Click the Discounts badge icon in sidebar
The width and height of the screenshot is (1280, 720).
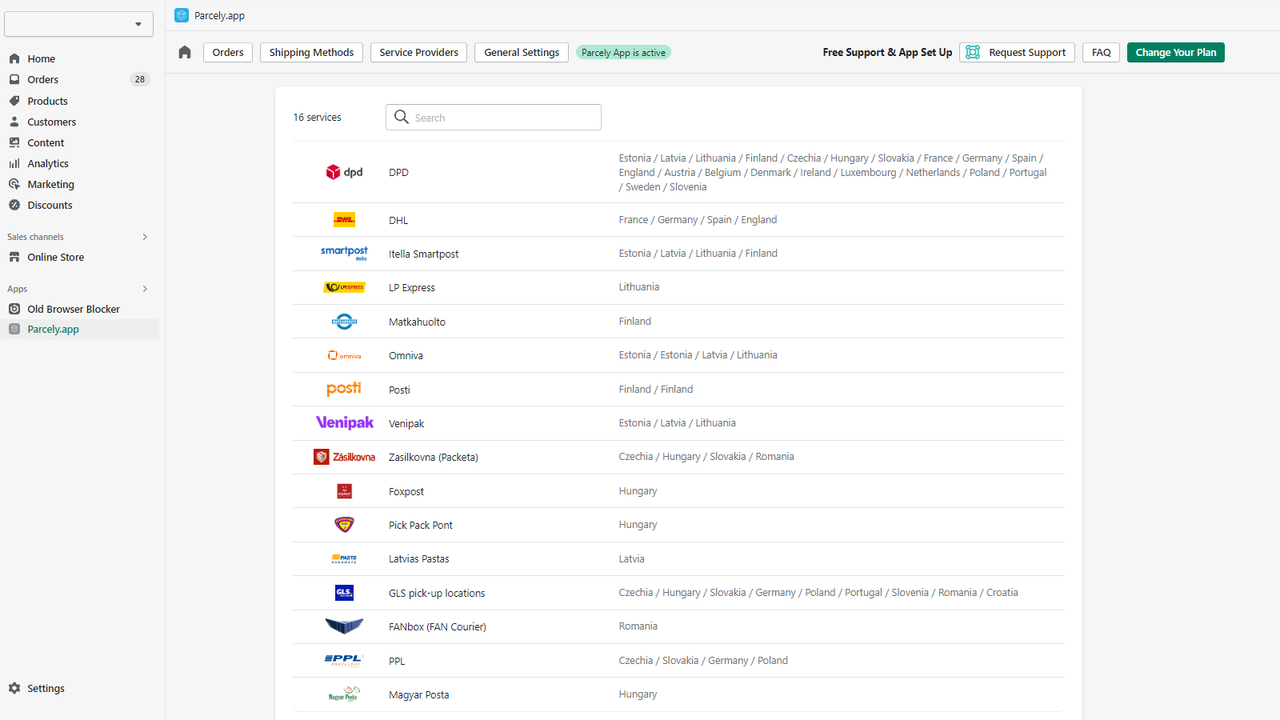14,206
